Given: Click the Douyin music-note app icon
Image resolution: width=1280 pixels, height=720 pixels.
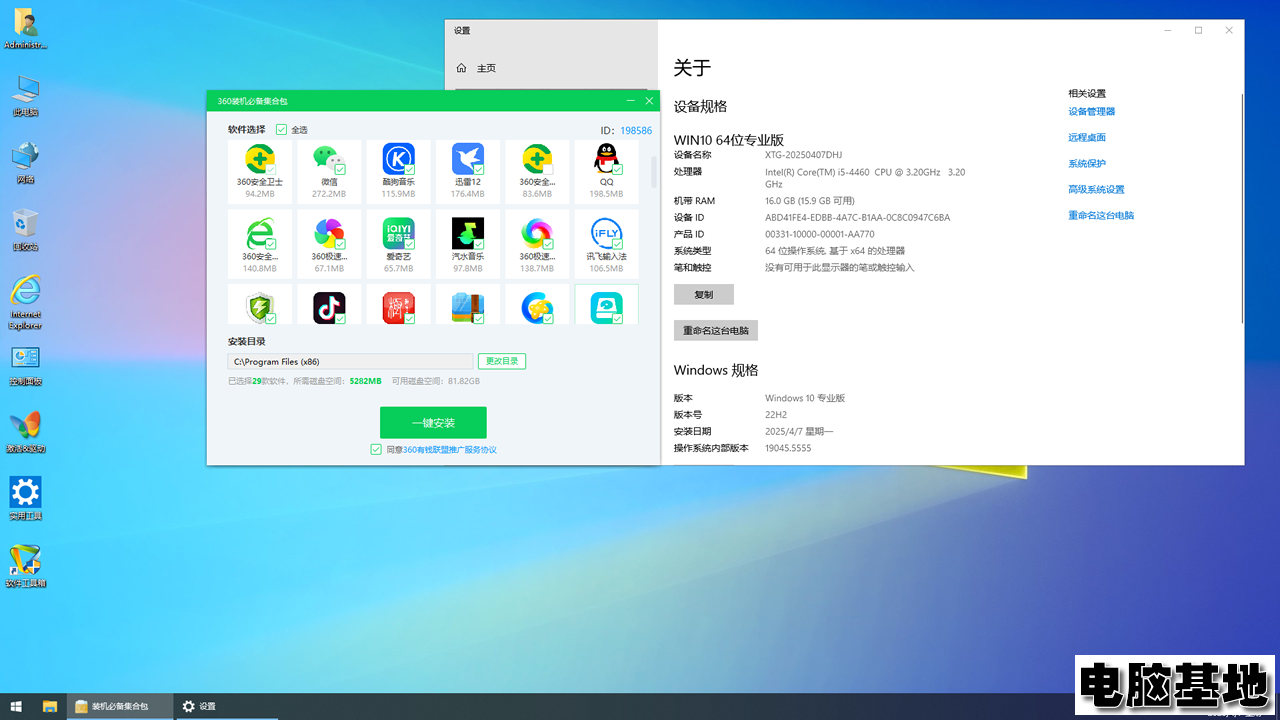Looking at the screenshot, I should [x=329, y=307].
